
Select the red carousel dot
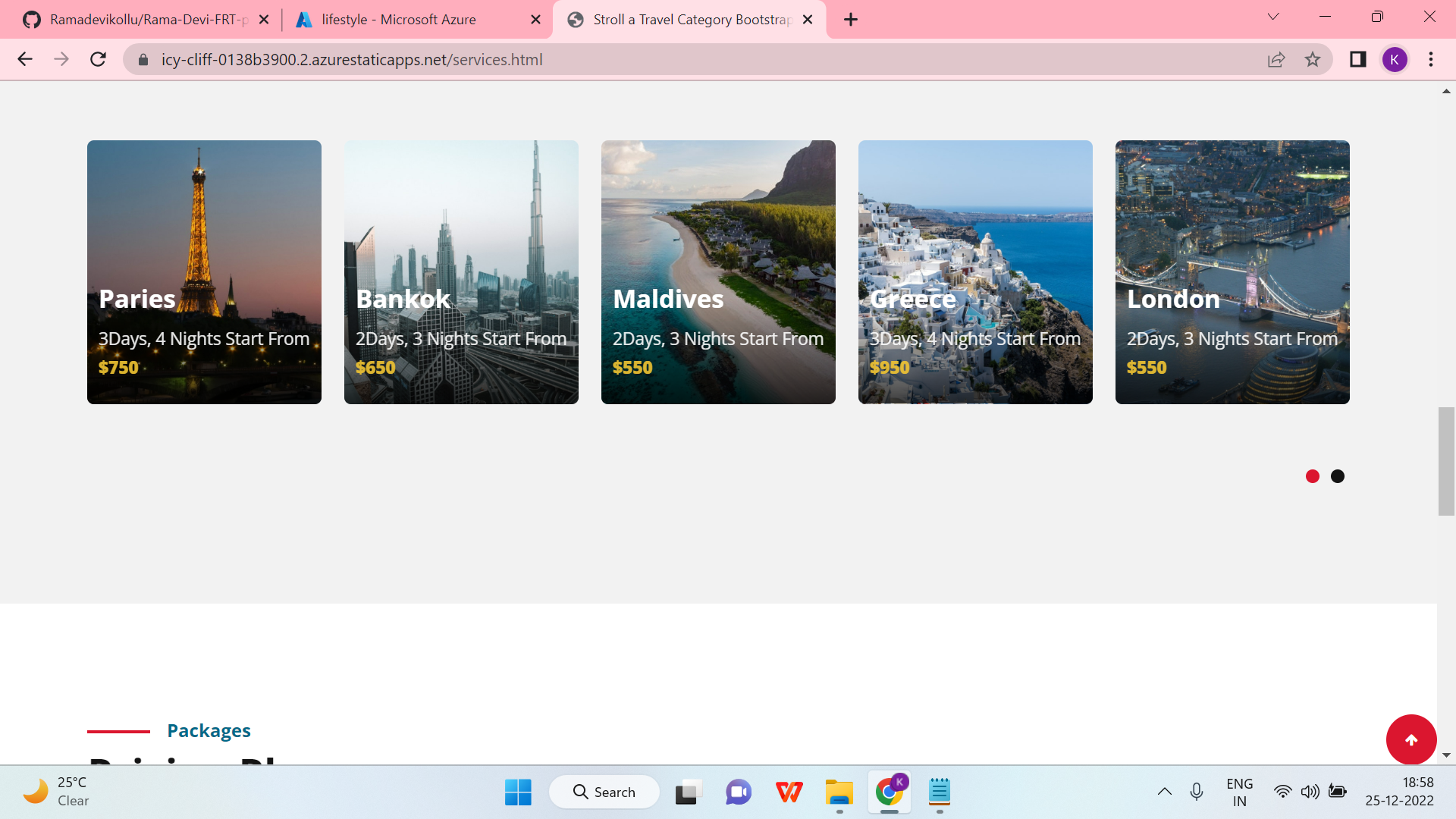[1313, 476]
